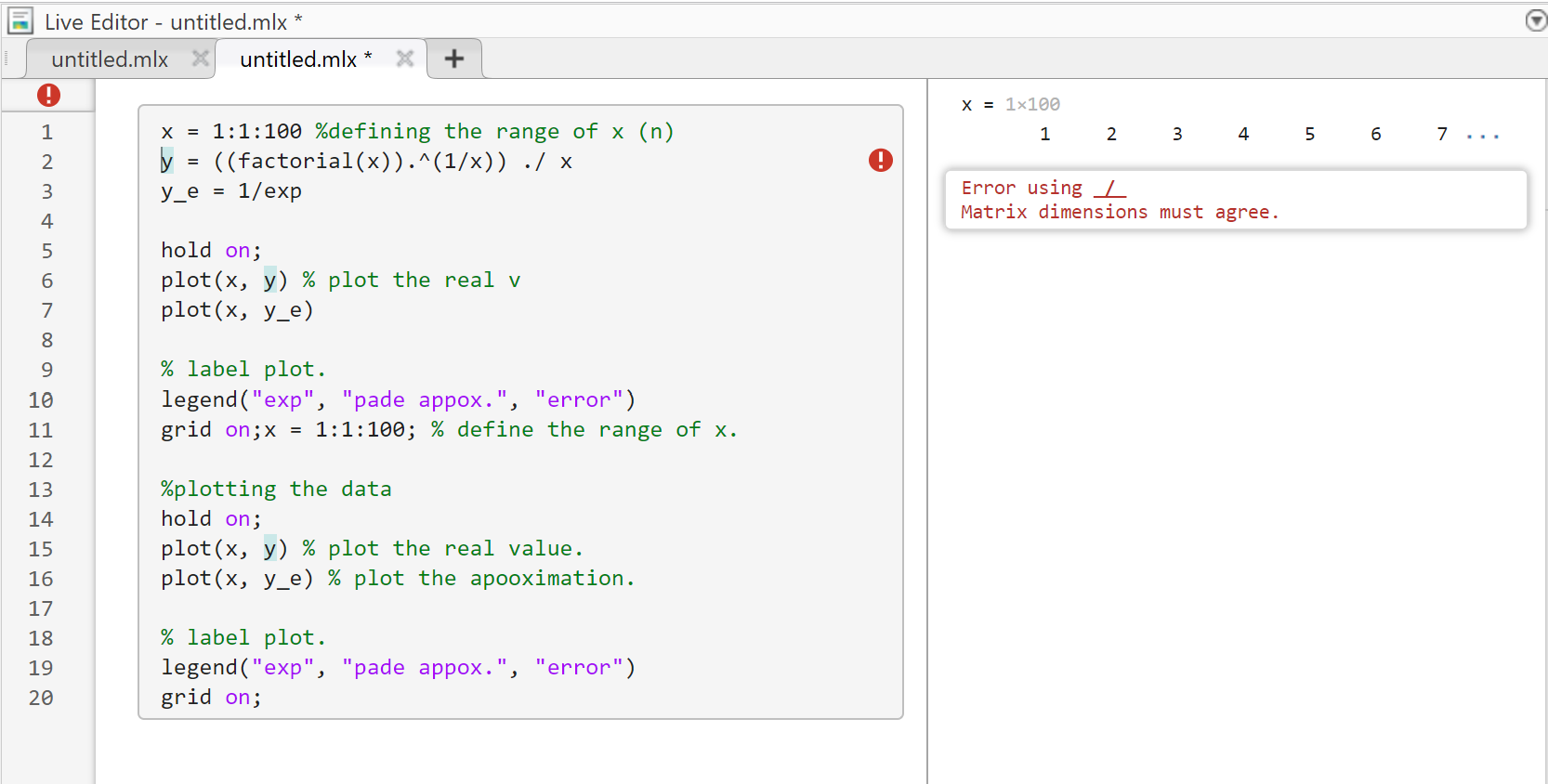Click the 'y_e = 1/exp' code line
Screen dimensions: 1548x784
pyautogui.click(x=231, y=191)
